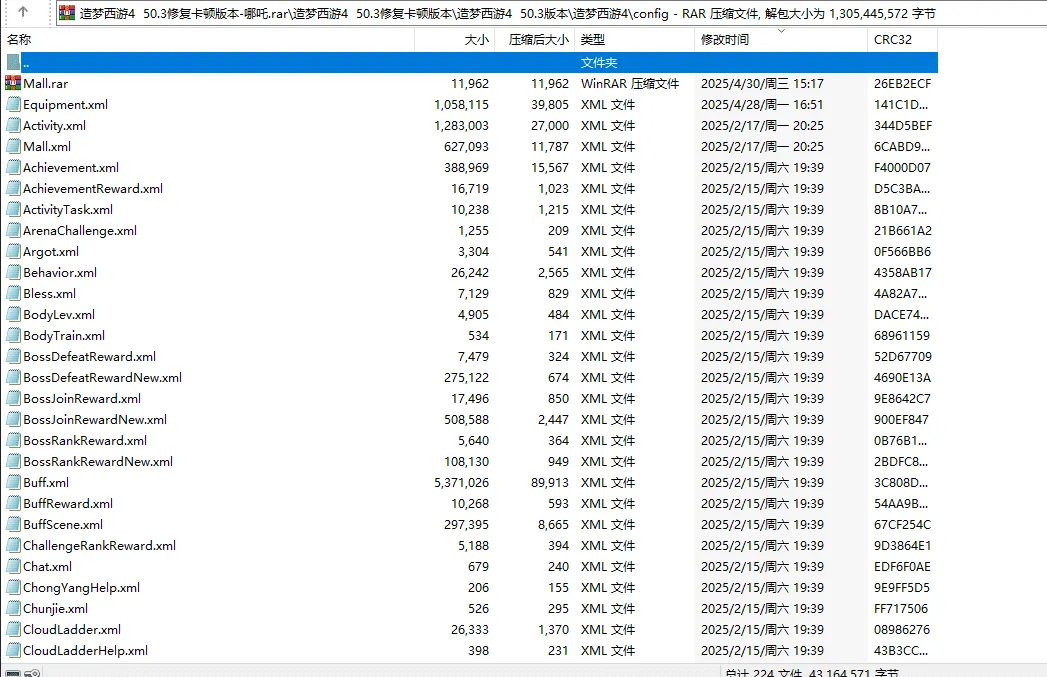Select the file name ChongYangHelp.xml
1047x677 pixels.
[81, 588]
